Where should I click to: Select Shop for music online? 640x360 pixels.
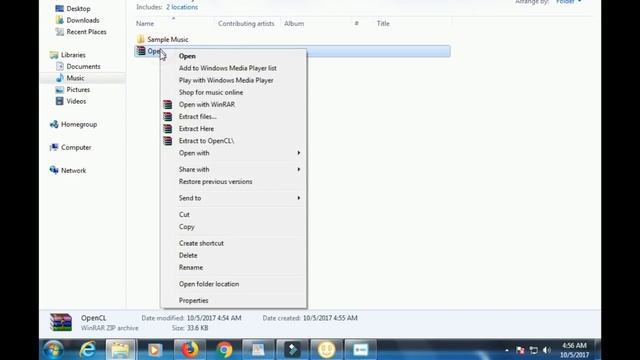pyautogui.click(x=211, y=93)
